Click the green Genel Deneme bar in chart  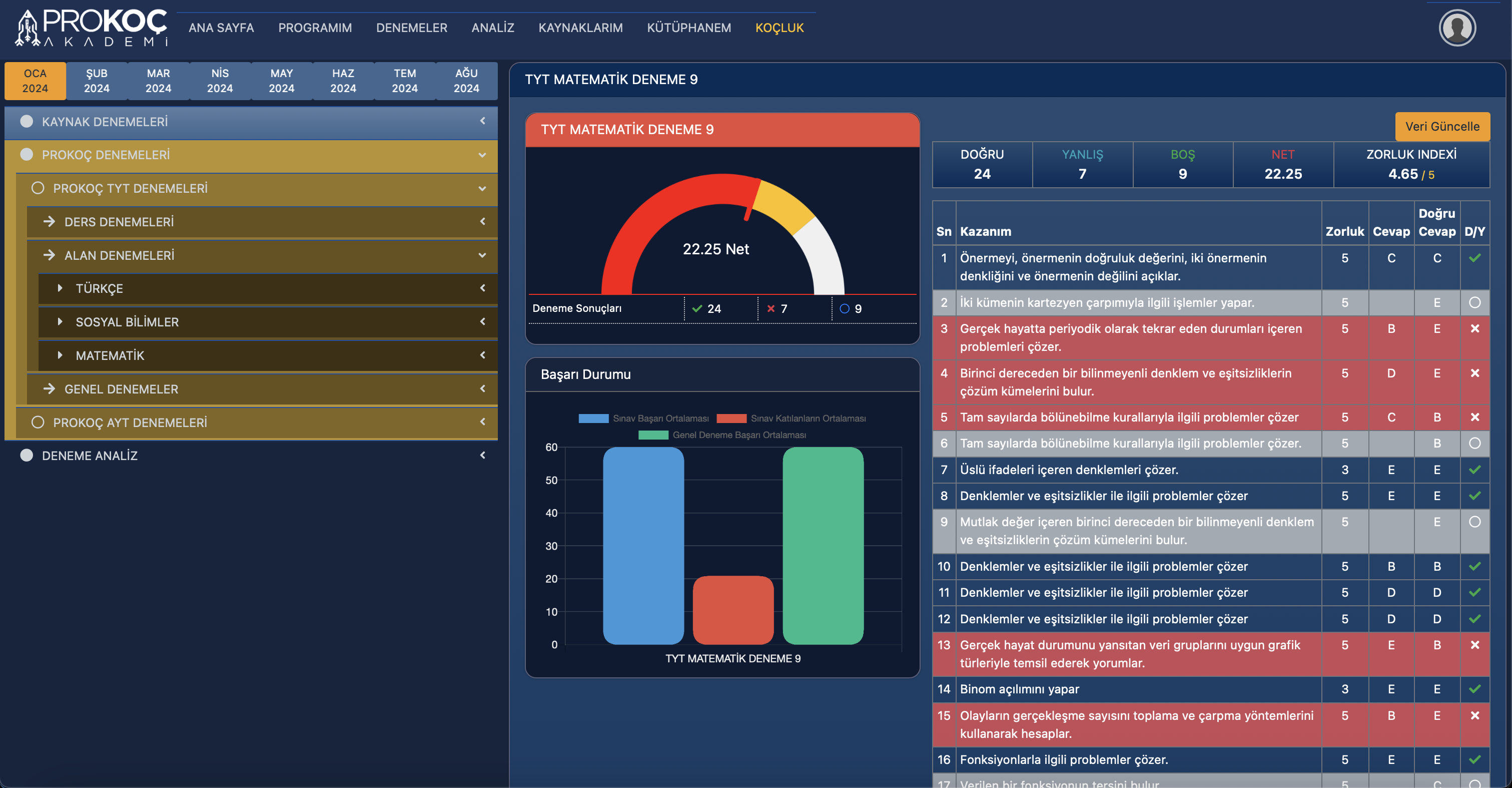(823, 546)
